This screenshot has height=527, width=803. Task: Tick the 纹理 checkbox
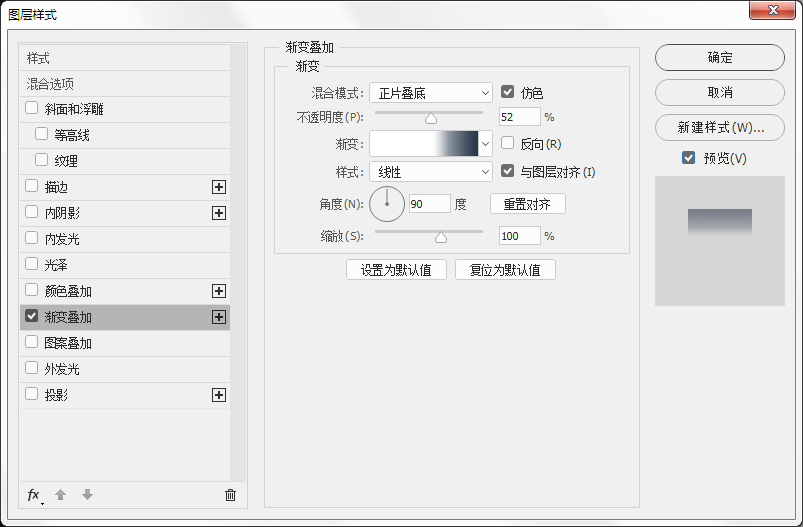pyautogui.click(x=41, y=160)
